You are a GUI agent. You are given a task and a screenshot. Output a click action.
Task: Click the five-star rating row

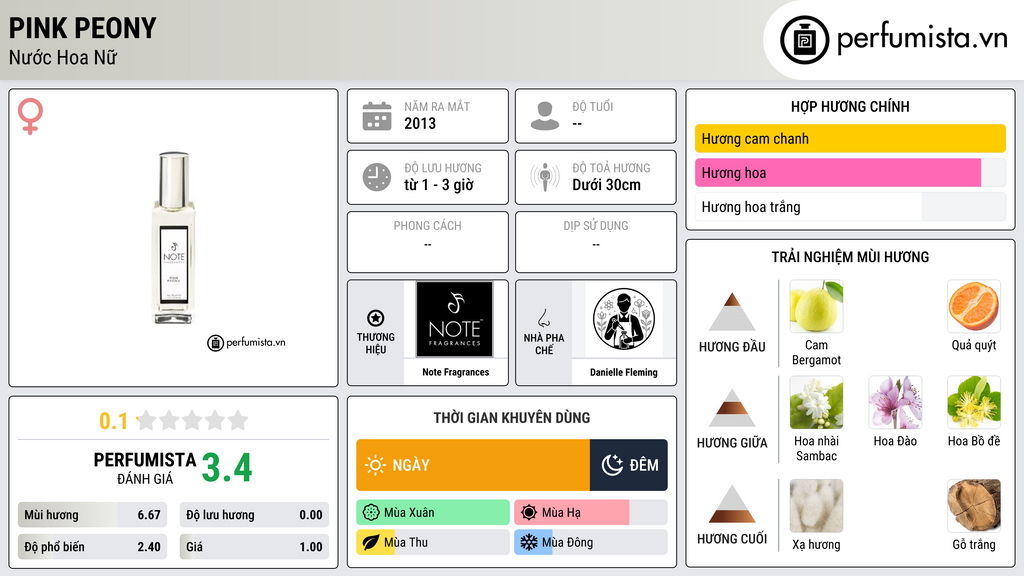(192, 420)
